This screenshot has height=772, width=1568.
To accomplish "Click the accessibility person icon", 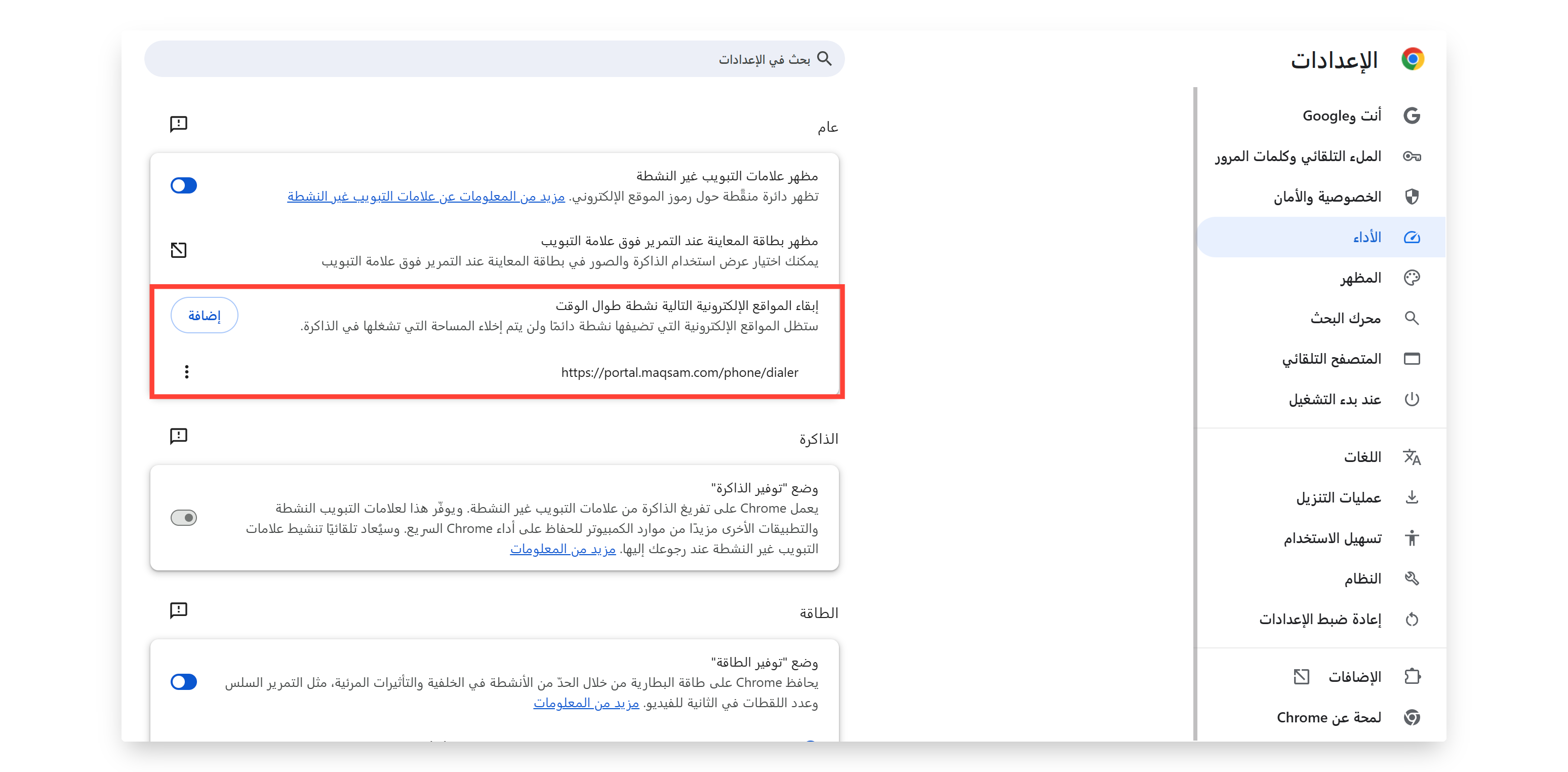I will point(1412,538).
